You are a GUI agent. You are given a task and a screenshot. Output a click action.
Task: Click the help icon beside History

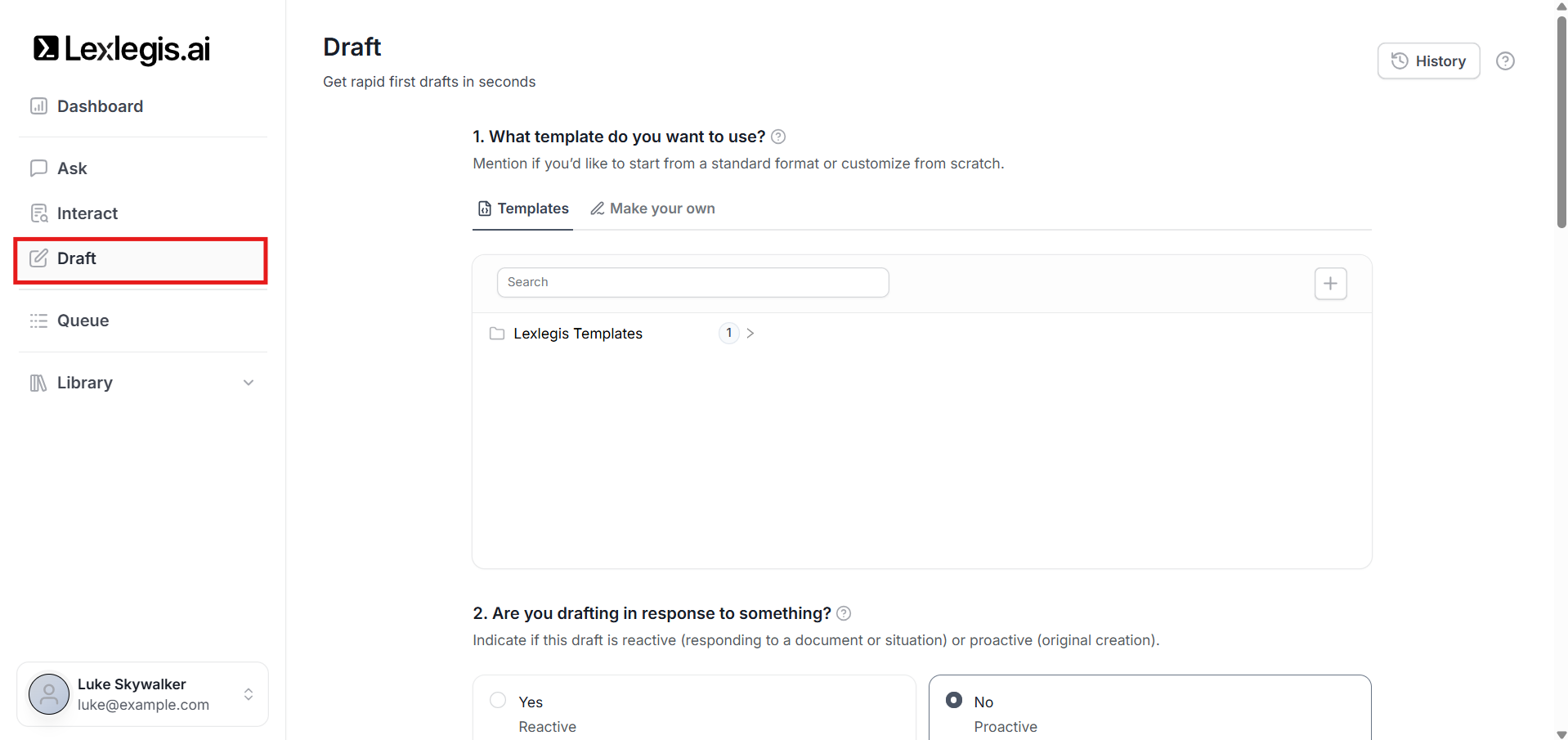point(1505,61)
